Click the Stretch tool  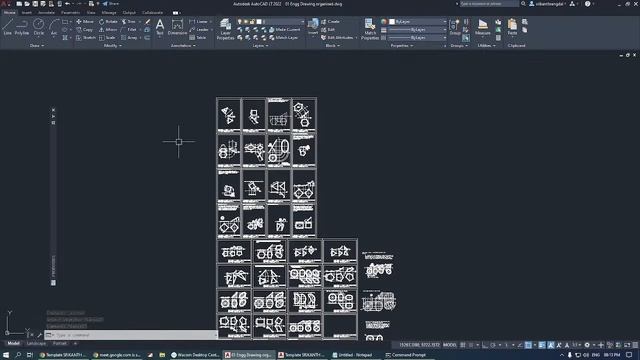point(86,38)
